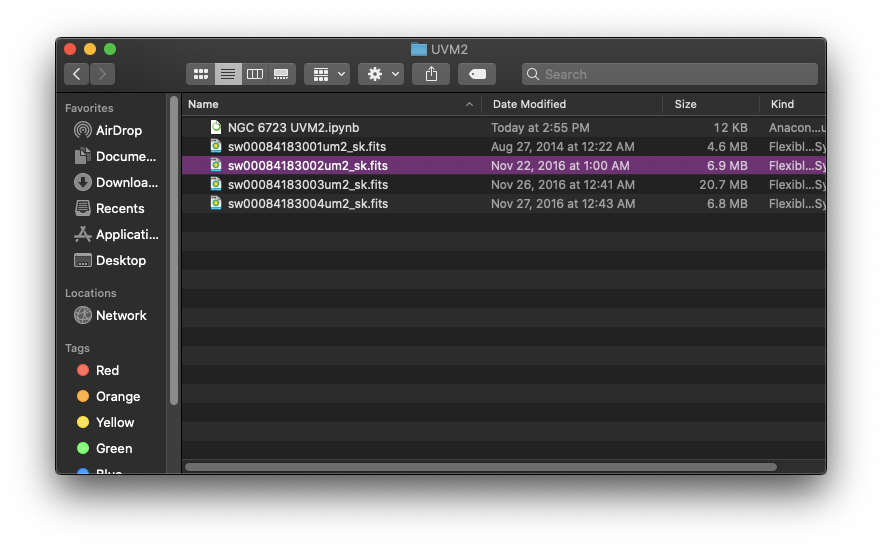This screenshot has height=548, width=882.
Task: Go forward with the right chevron button
Action: 102,74
